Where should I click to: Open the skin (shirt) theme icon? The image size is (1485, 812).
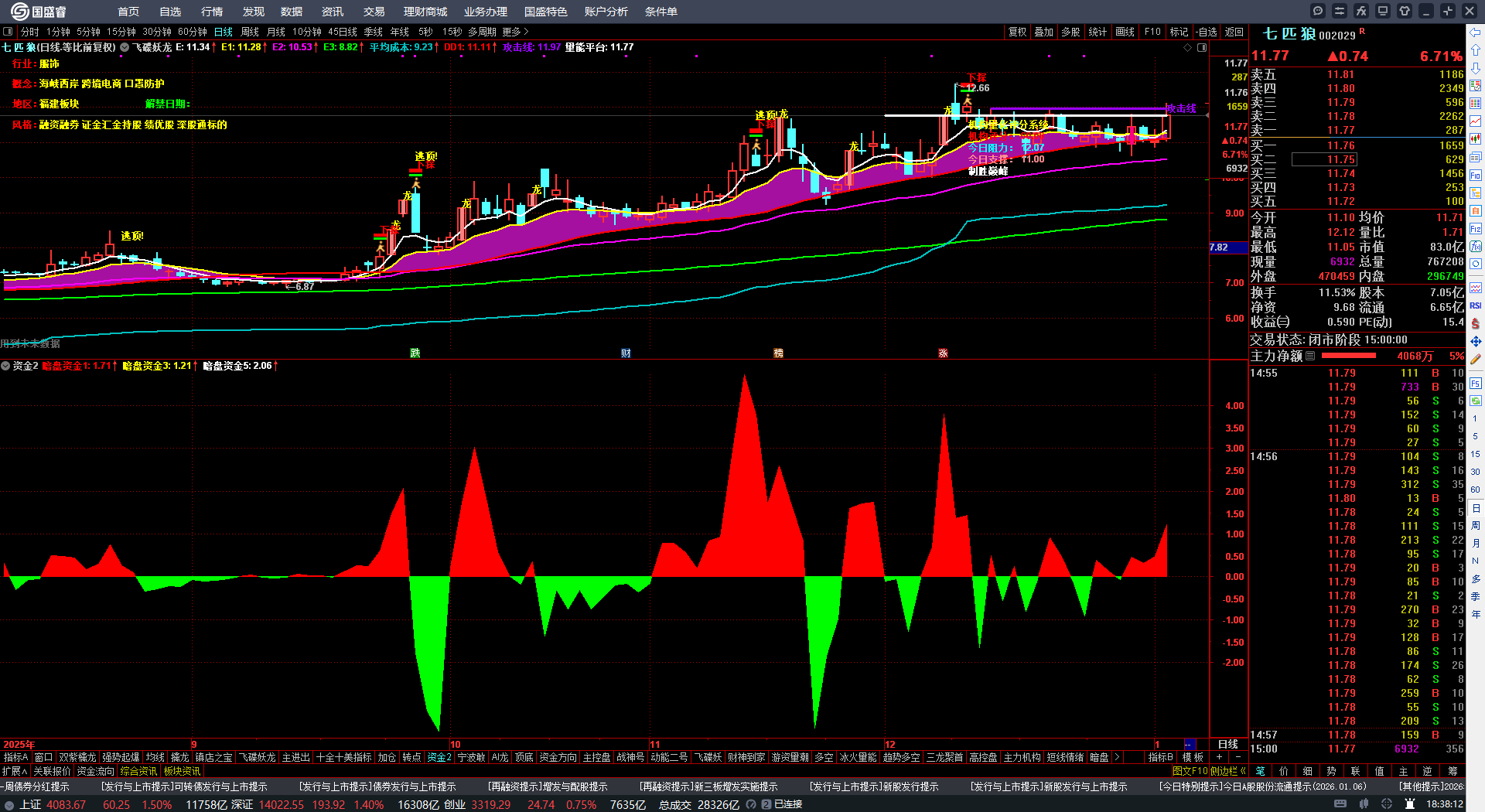click(1405, 11)
